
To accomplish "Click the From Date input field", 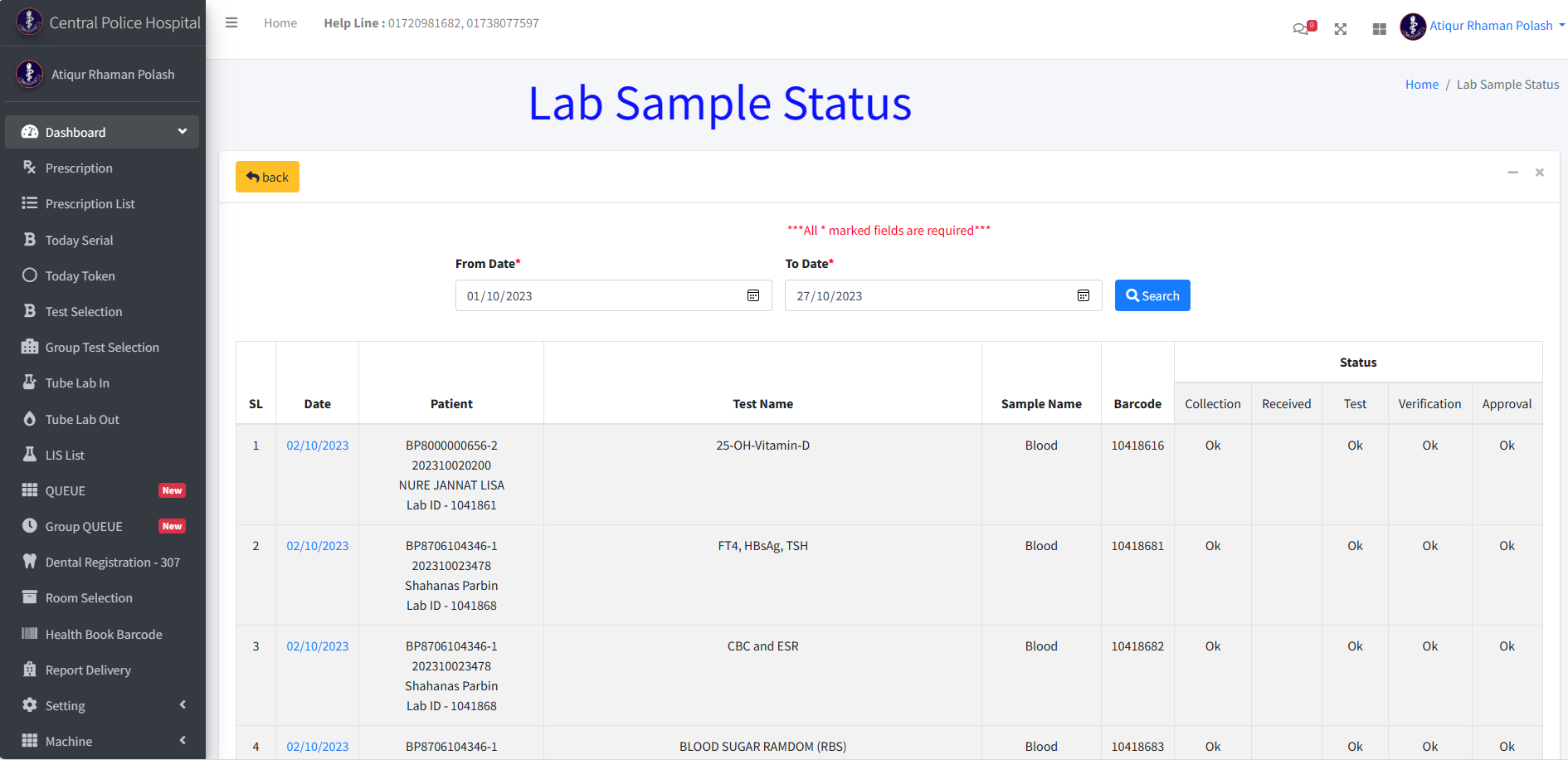I will click(613, 295).
